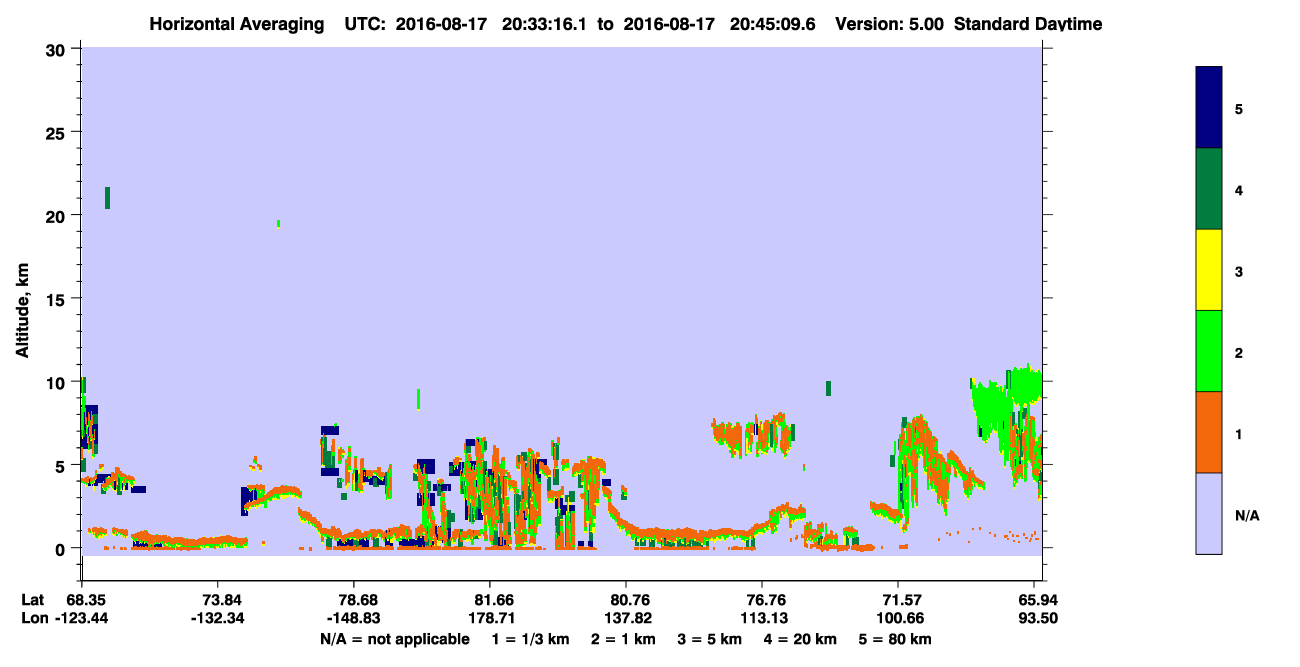Image resolution: width=1300 pixels, height=667 pixels.
Task: Click the longitude value 93.50
Action: (x=1038, y=618)
